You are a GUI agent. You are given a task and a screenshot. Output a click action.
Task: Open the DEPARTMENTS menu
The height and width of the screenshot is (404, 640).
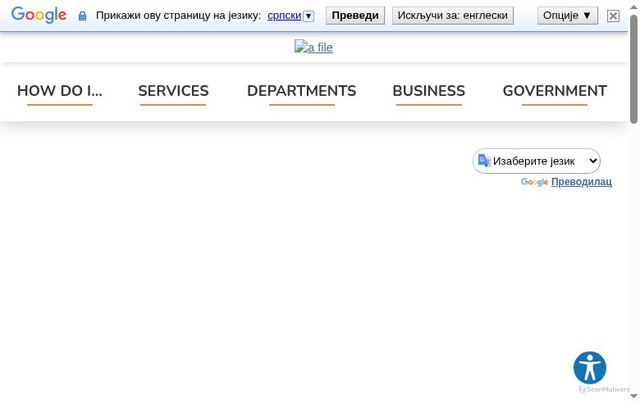click(302, 91)
